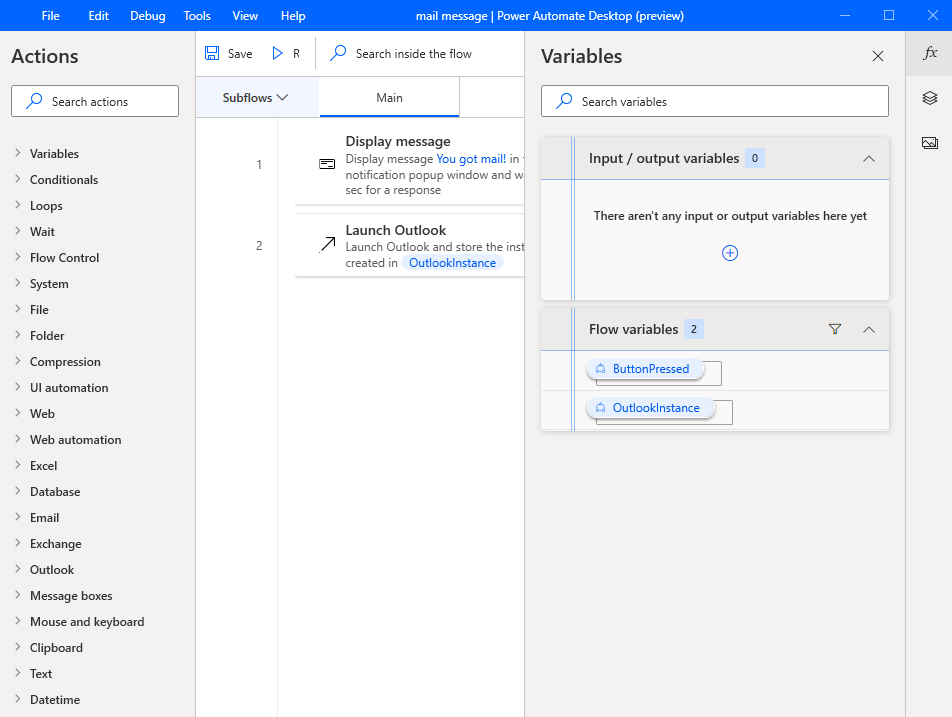Open the Help menu

[x=293, y=16]
